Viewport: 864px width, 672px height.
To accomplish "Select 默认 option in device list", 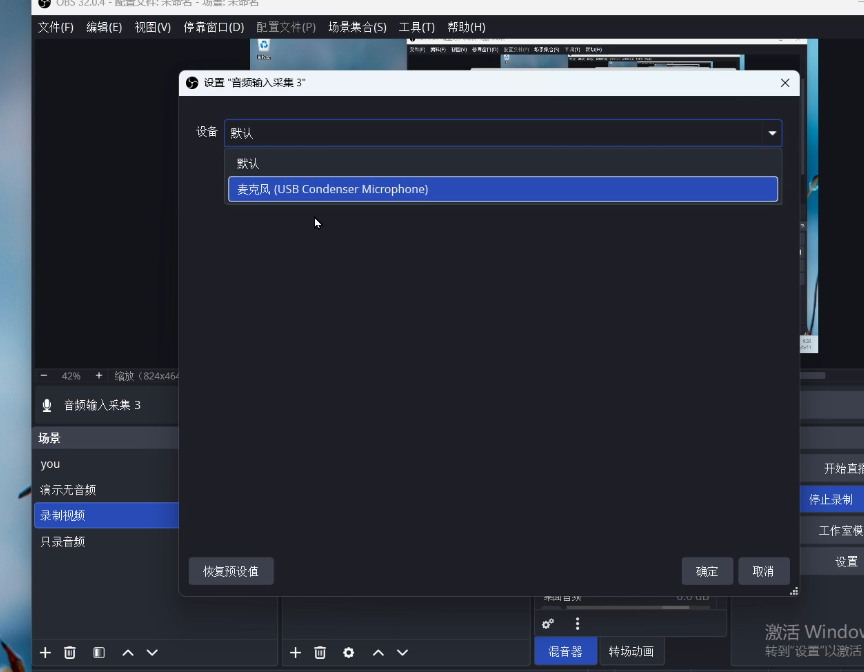I will click(503, 164).
